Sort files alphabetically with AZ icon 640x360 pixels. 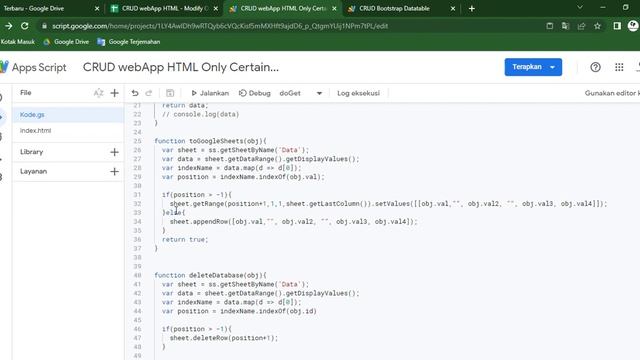(x=98, y=93)
